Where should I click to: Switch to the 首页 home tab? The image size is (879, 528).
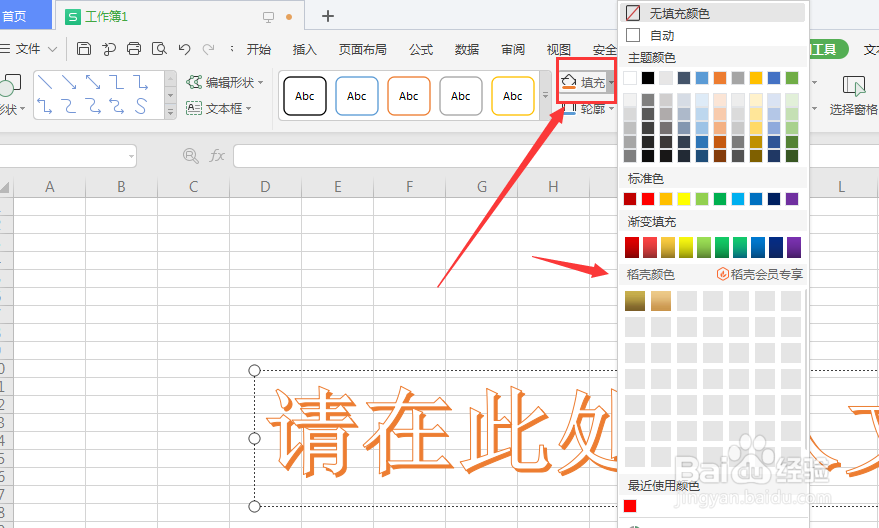pyautogui.click(x=24, y=16)
